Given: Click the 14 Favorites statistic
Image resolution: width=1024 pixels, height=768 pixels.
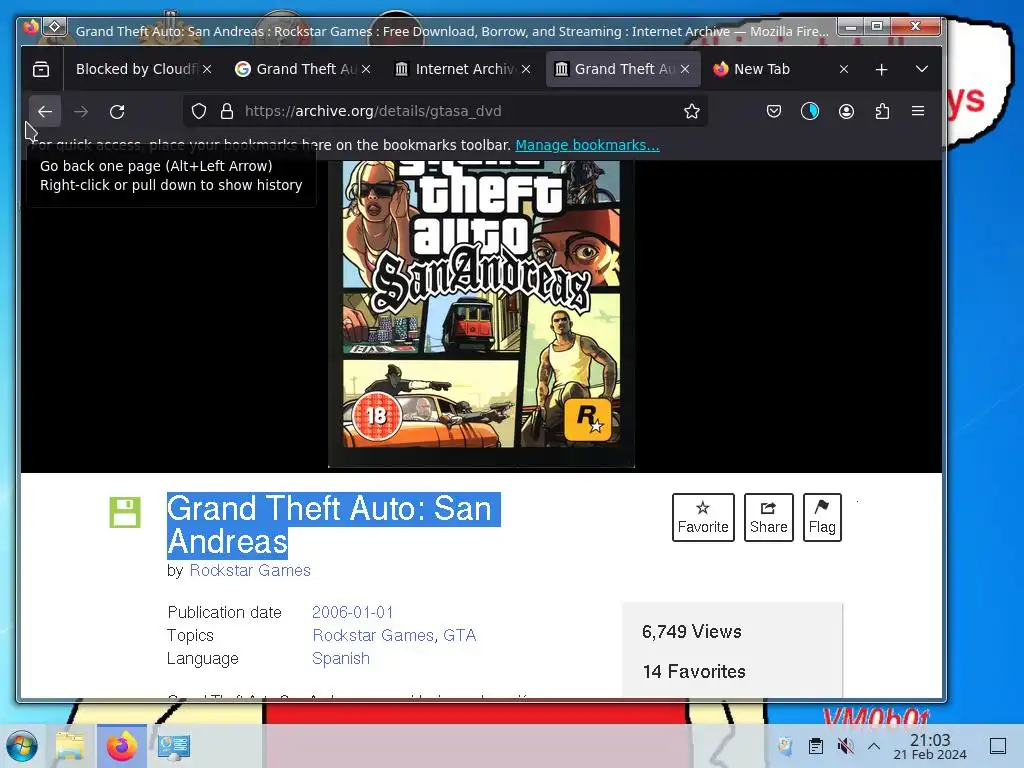Looking at the screenshot, I should (694, 672).
